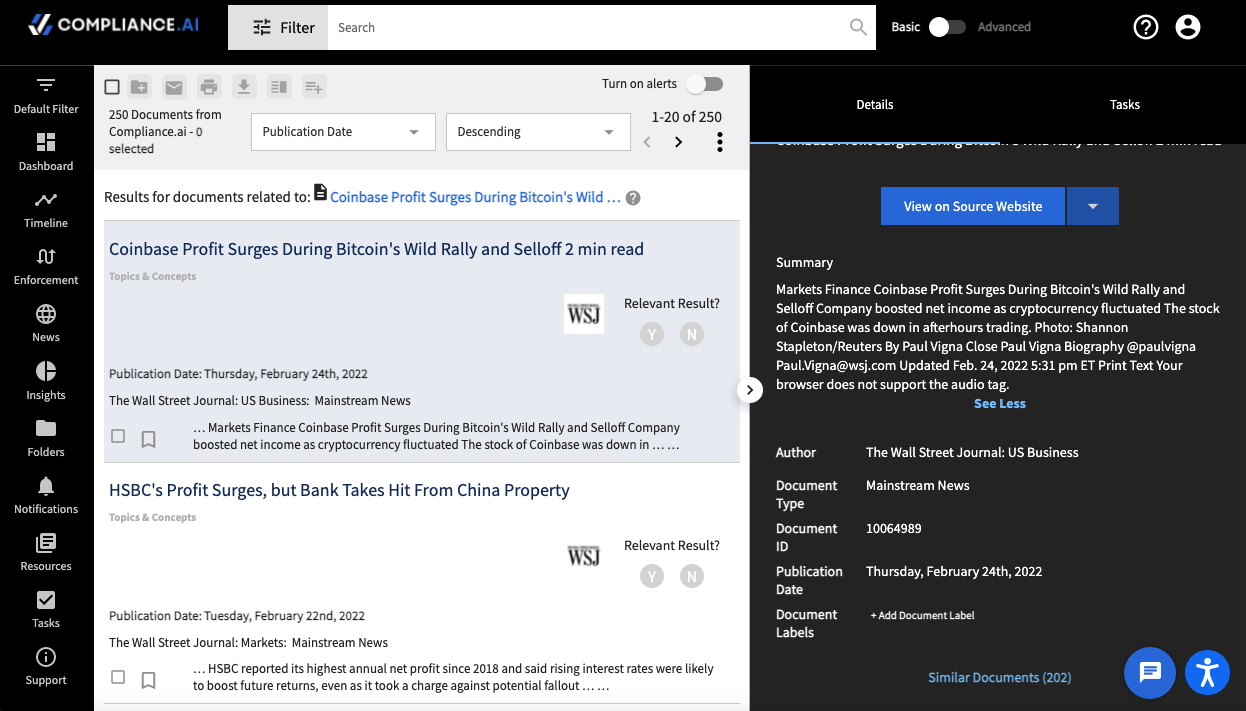Open Notifications in the sidebar
The image size is (1246, 711).
(45, 495)
